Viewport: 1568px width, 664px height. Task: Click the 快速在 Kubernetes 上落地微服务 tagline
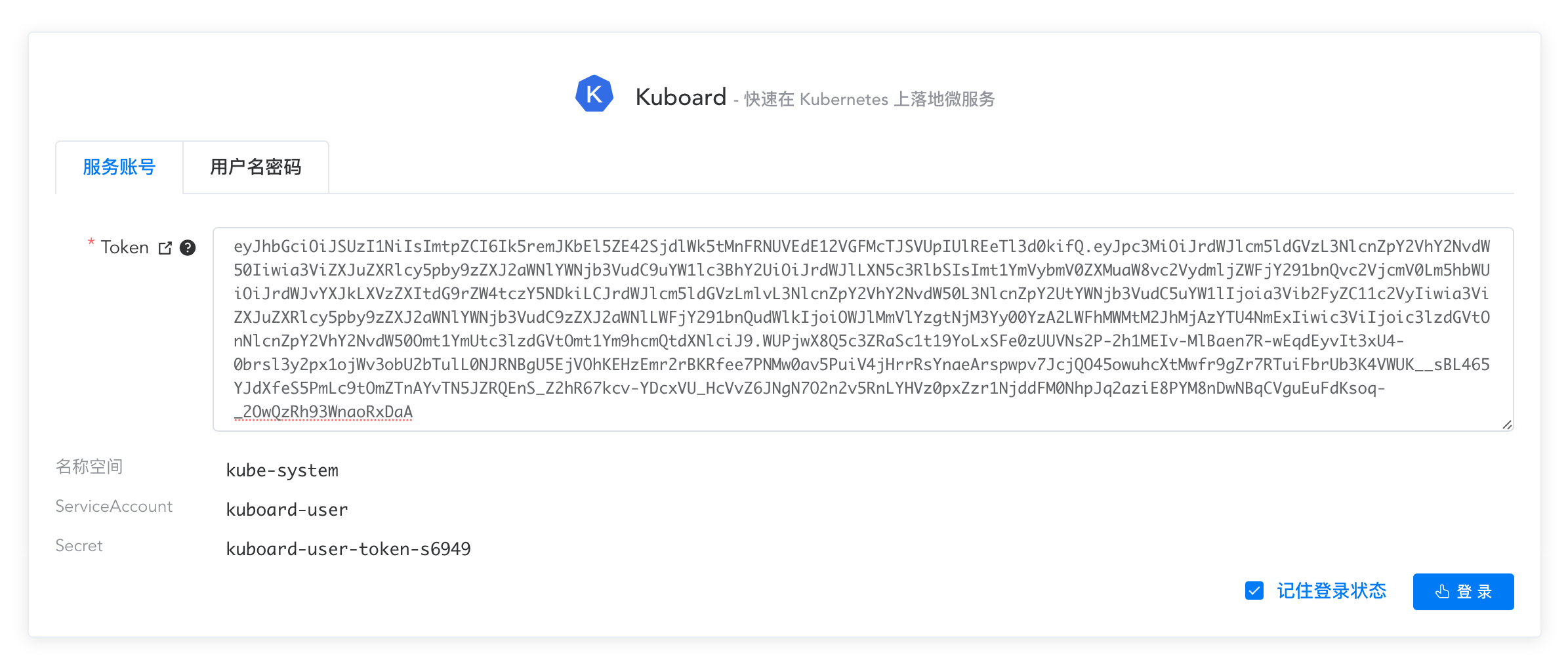[868, 100]
